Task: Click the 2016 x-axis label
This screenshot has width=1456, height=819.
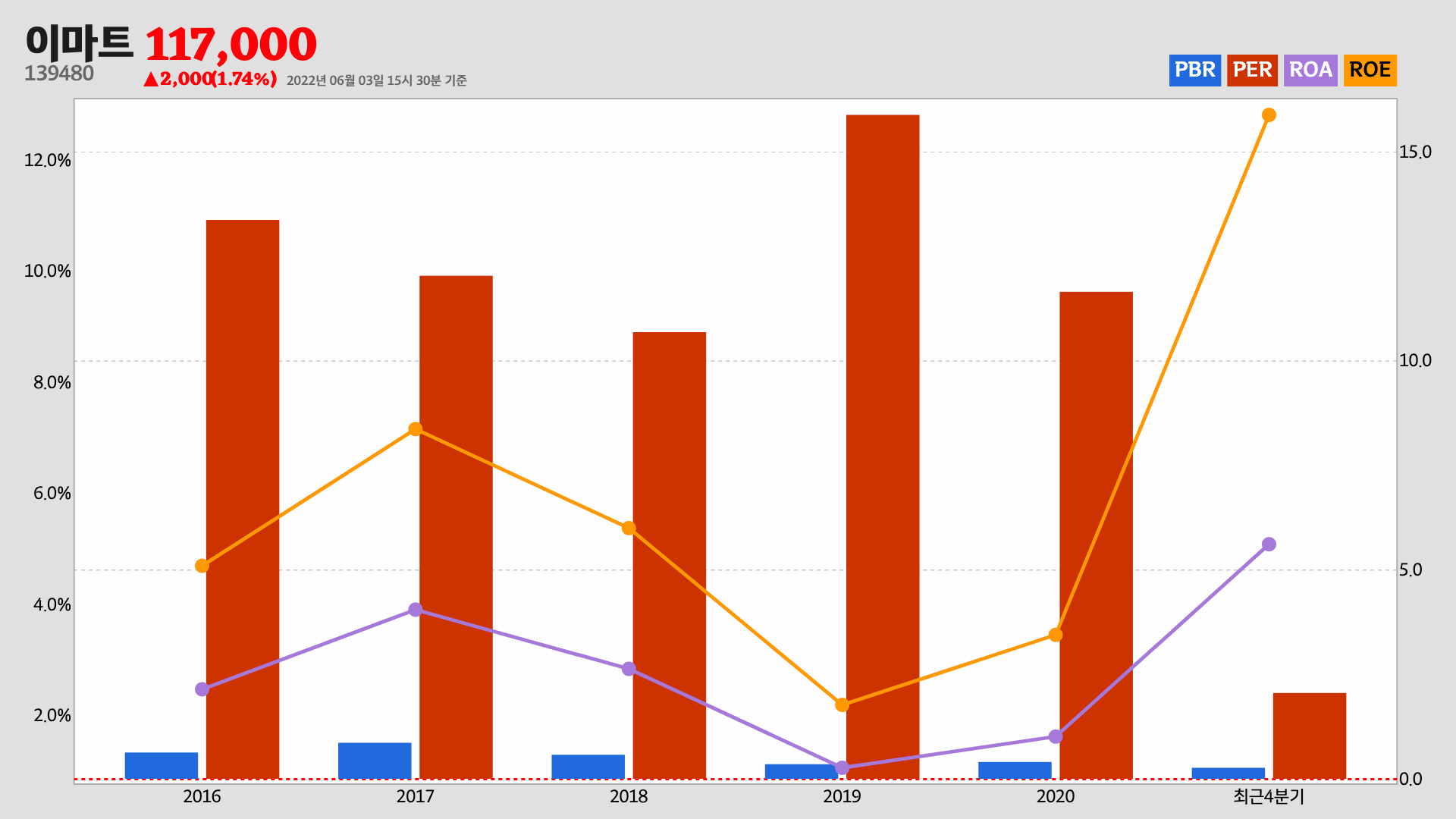Action: click(x=202, y=796)
